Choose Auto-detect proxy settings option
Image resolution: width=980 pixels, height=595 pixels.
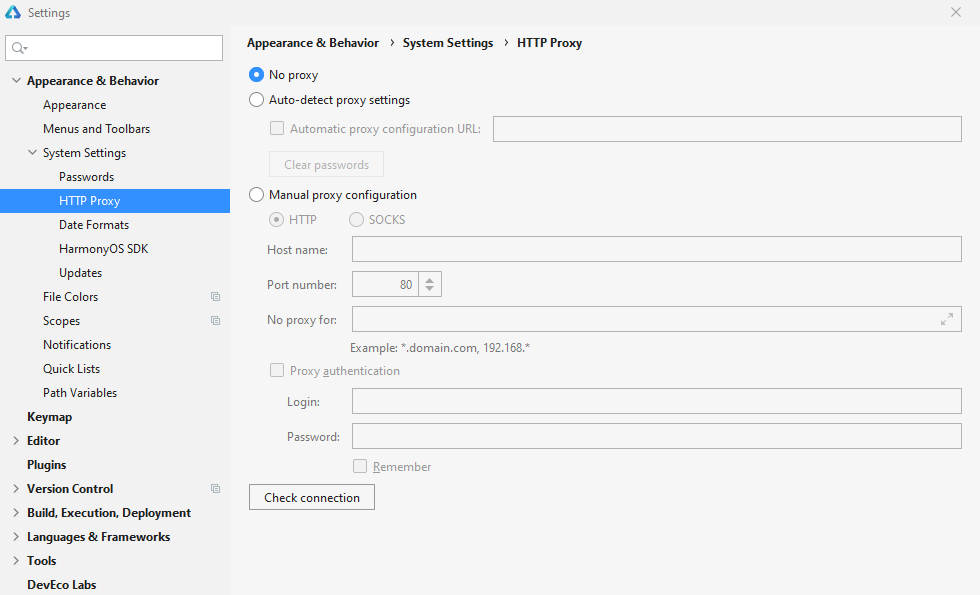[256, 100]
